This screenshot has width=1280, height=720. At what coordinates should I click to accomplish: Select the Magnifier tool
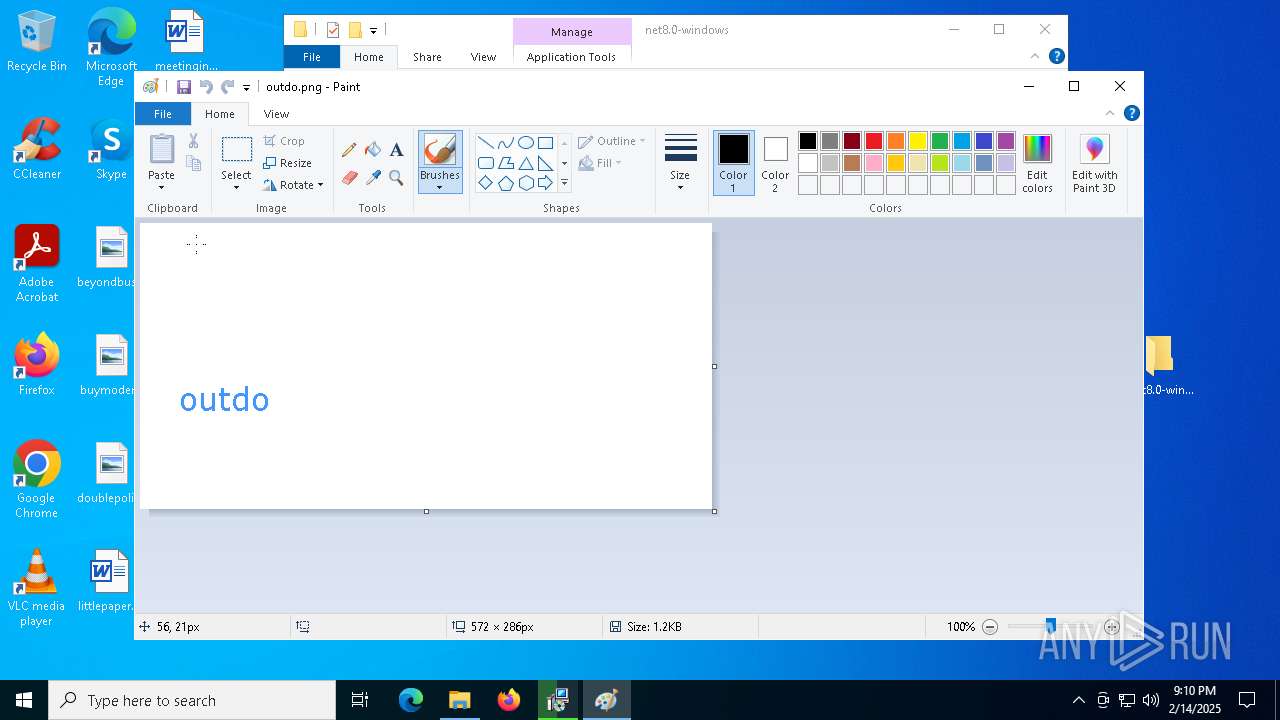click(x=396, y=178)
